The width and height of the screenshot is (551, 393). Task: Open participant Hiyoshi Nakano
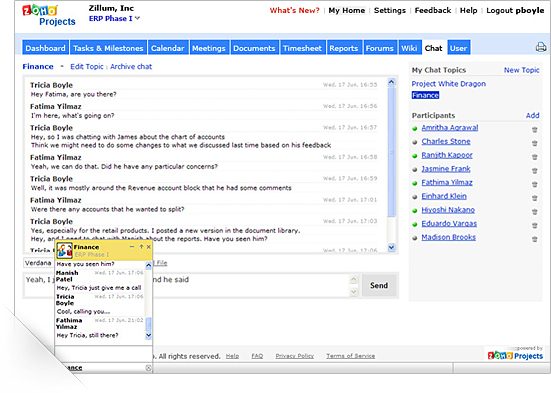(x=448, y=210)
